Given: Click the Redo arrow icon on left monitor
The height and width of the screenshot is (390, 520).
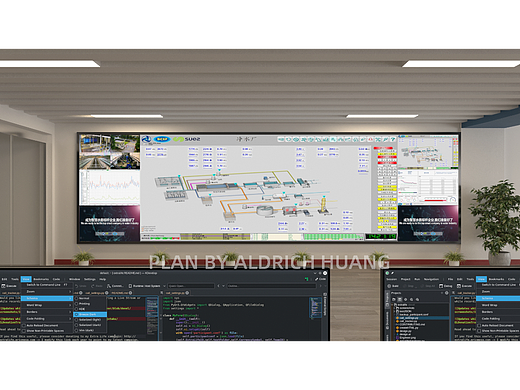Looking at the screenshot, I should pos(93,286).
